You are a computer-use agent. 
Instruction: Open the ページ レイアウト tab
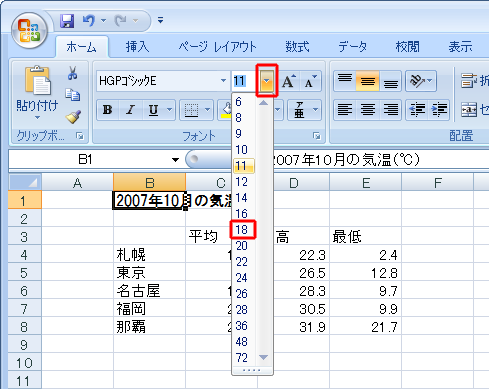217,47
